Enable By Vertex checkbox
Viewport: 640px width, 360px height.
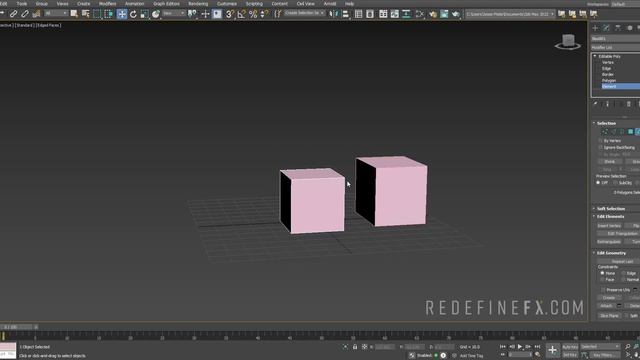(x=600, y=140)
